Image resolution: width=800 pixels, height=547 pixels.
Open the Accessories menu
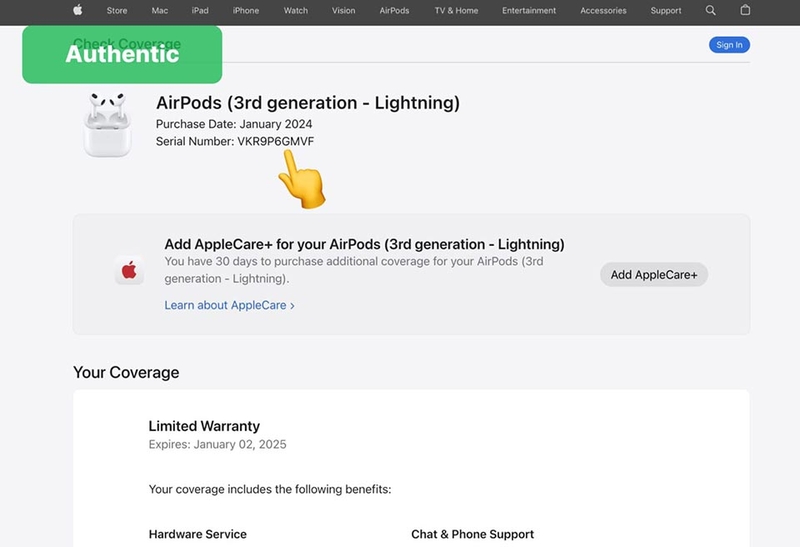603,10
